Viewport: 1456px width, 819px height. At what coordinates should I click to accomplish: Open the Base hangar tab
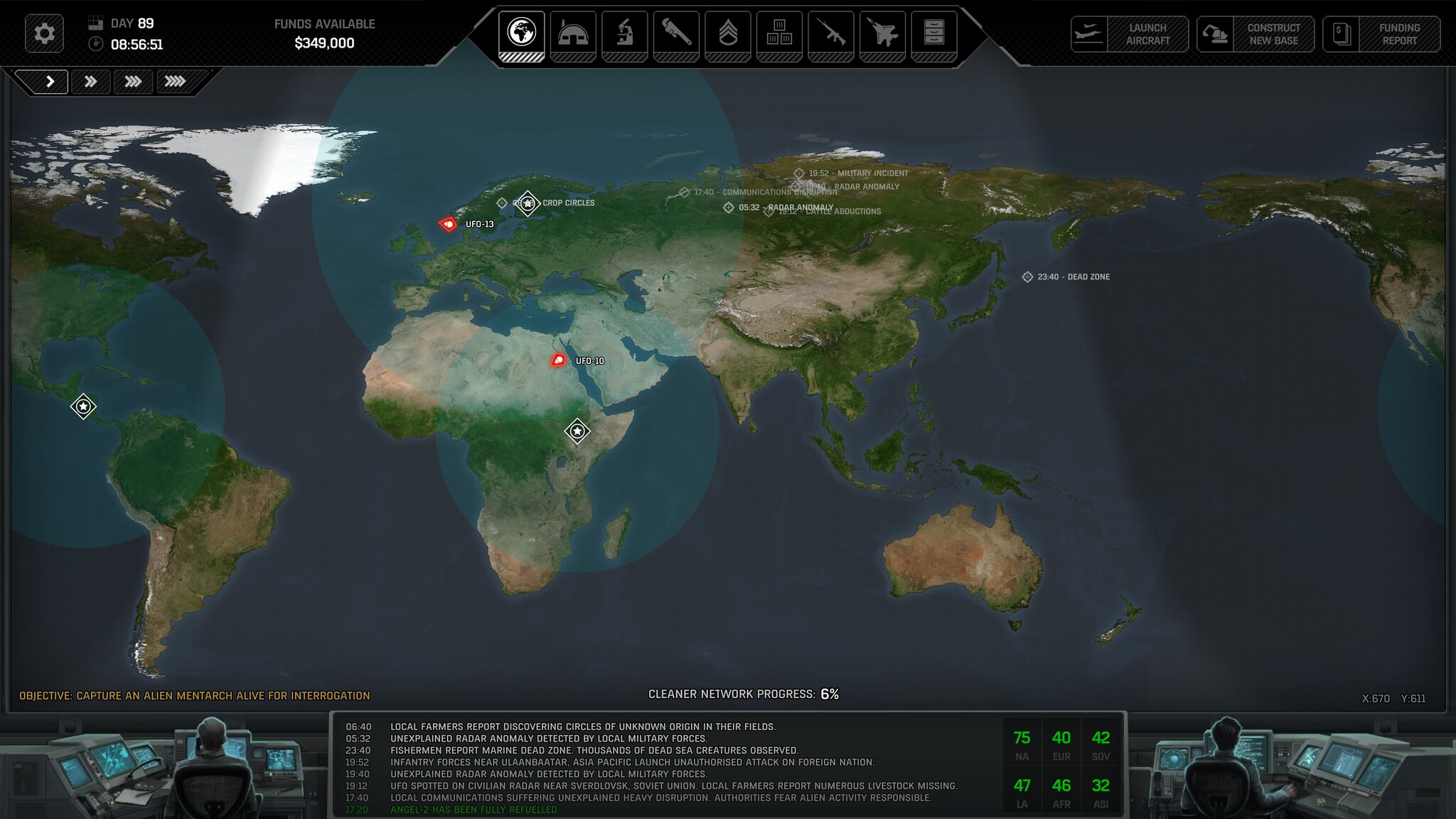[x=573, y=36]
